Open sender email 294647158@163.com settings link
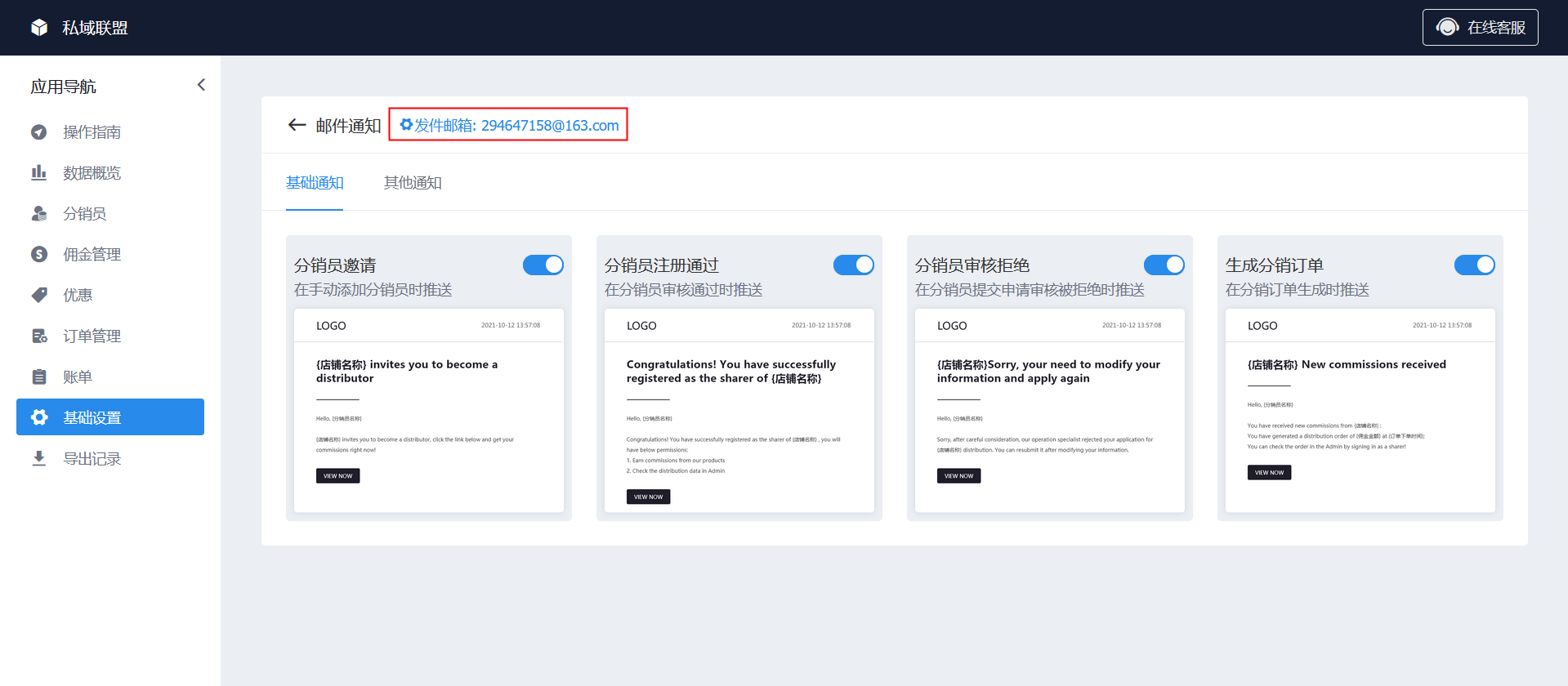Viewport: 1568px width, 686px height. 508,125
